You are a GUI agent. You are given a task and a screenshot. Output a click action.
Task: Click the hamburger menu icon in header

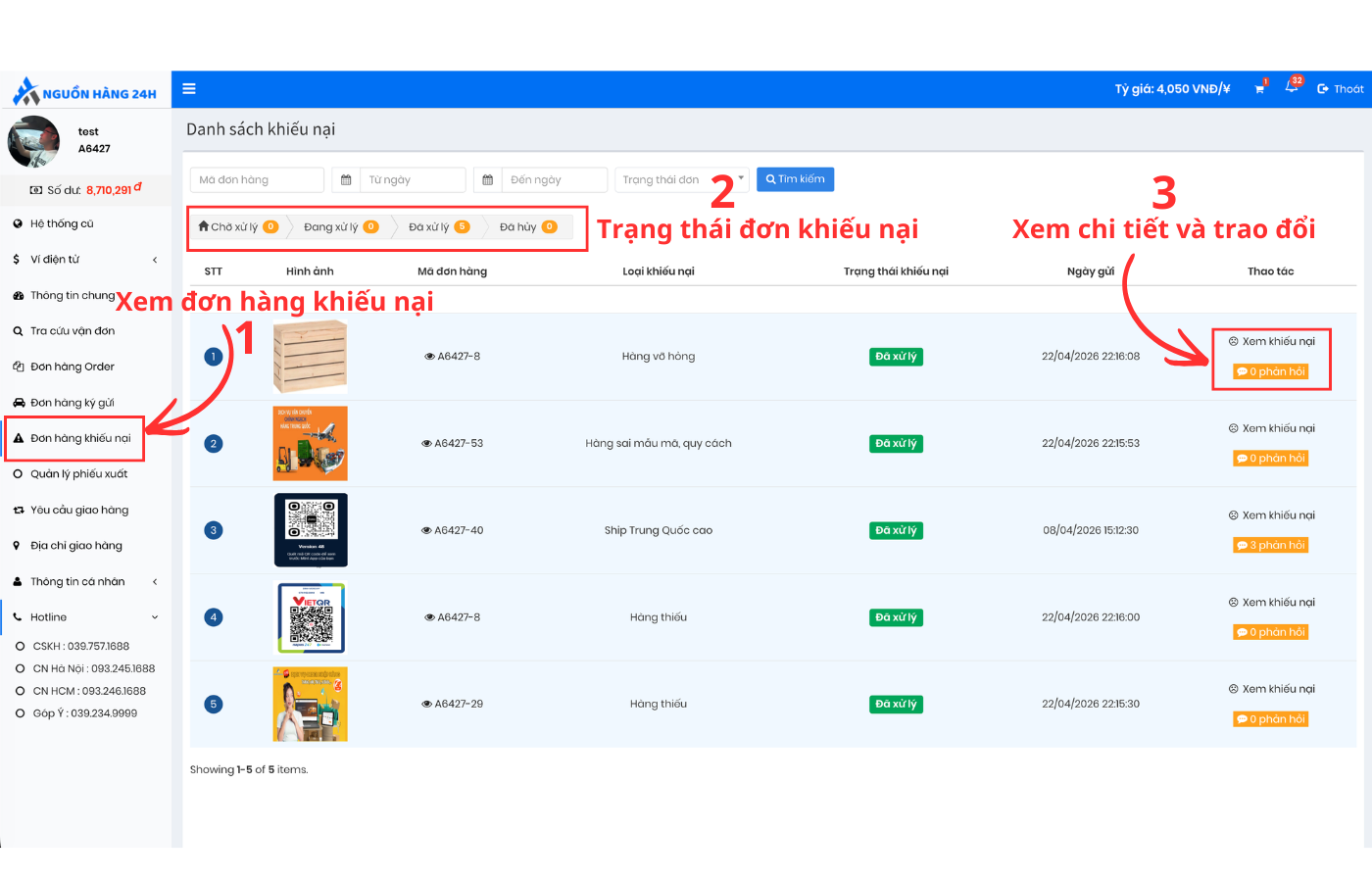(x=189, y=89)
